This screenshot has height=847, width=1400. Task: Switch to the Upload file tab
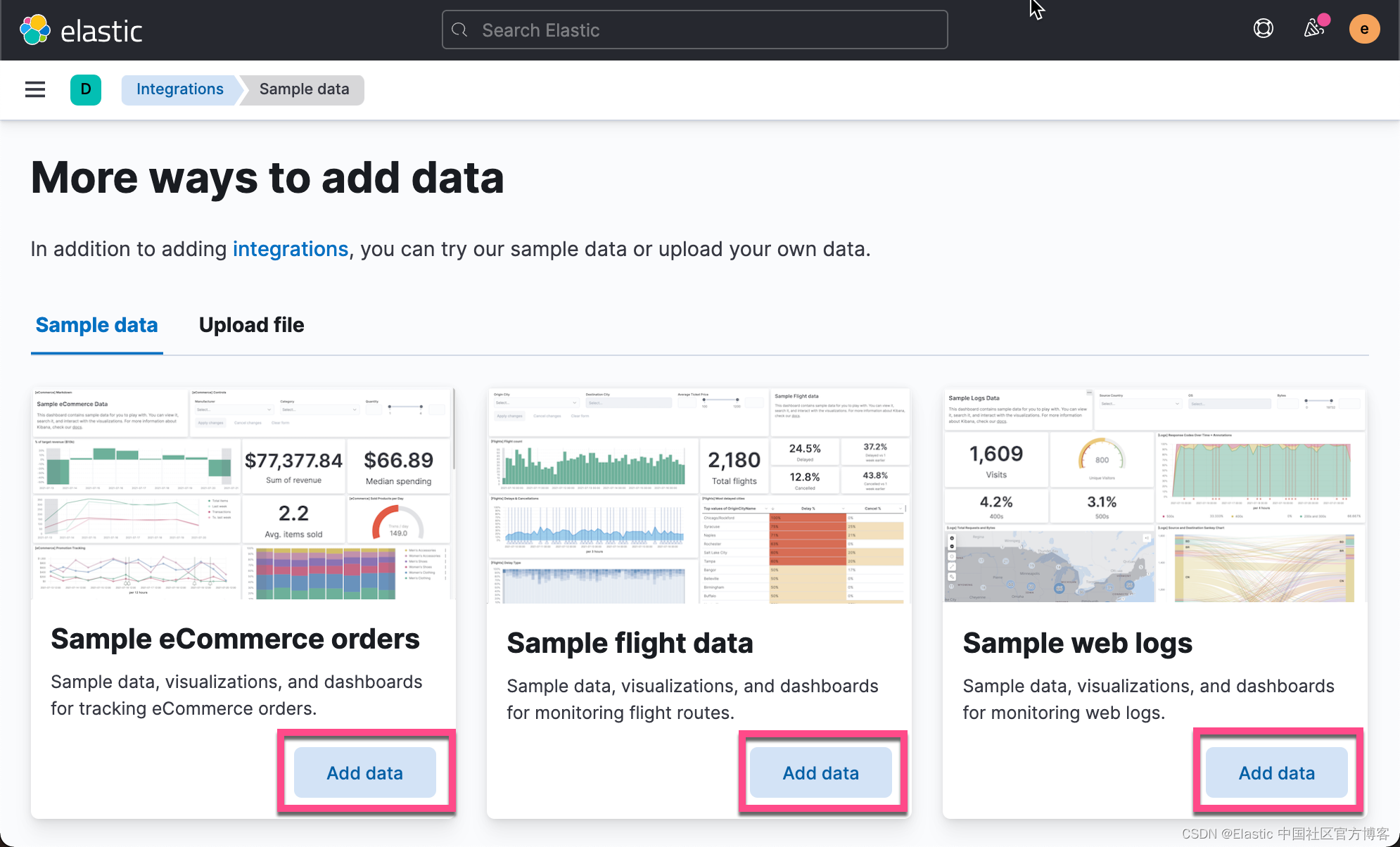coord(251,325)
